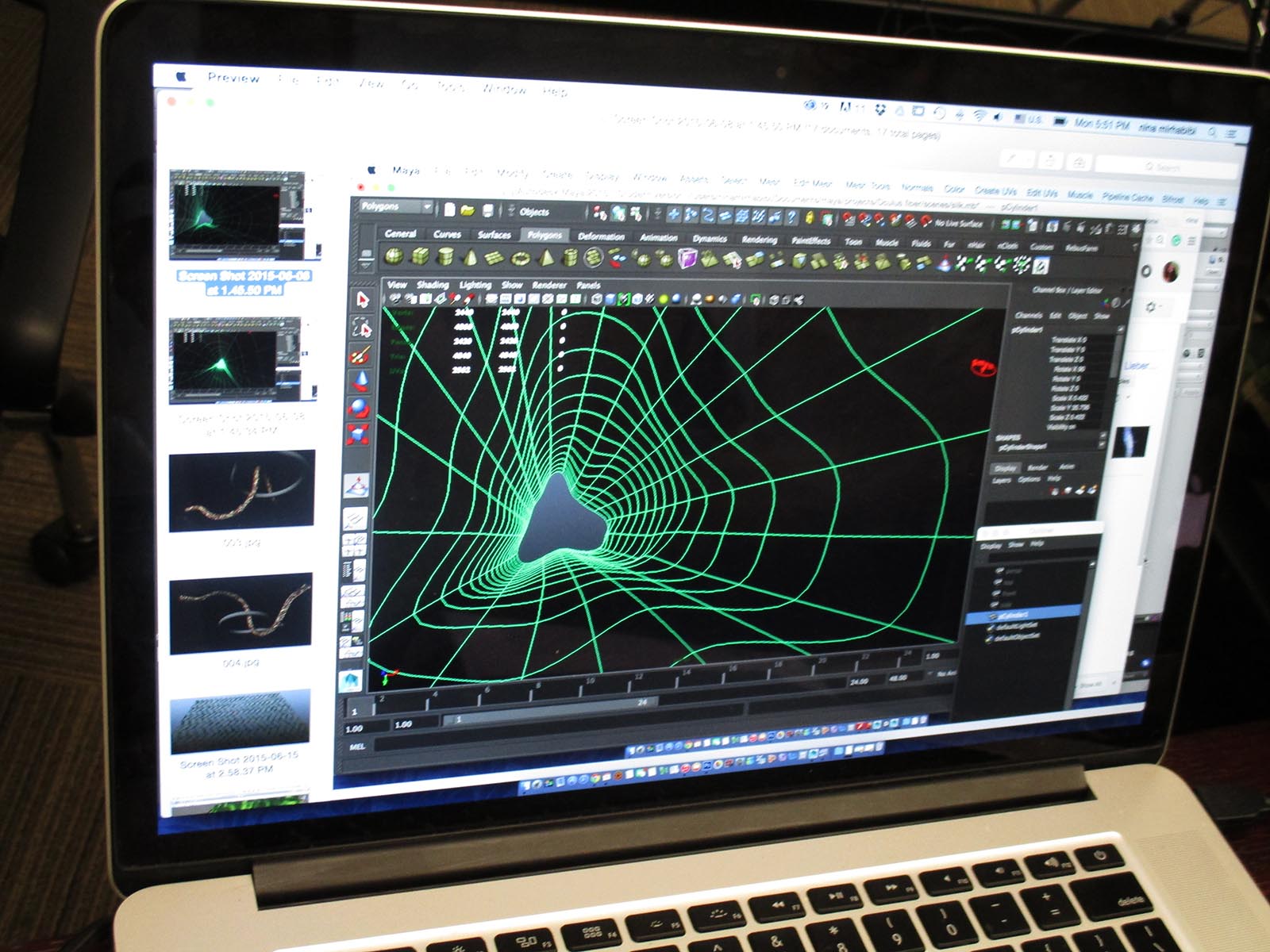Toggle smooth shade blue cube in viewport toolbar

[610, 299]
